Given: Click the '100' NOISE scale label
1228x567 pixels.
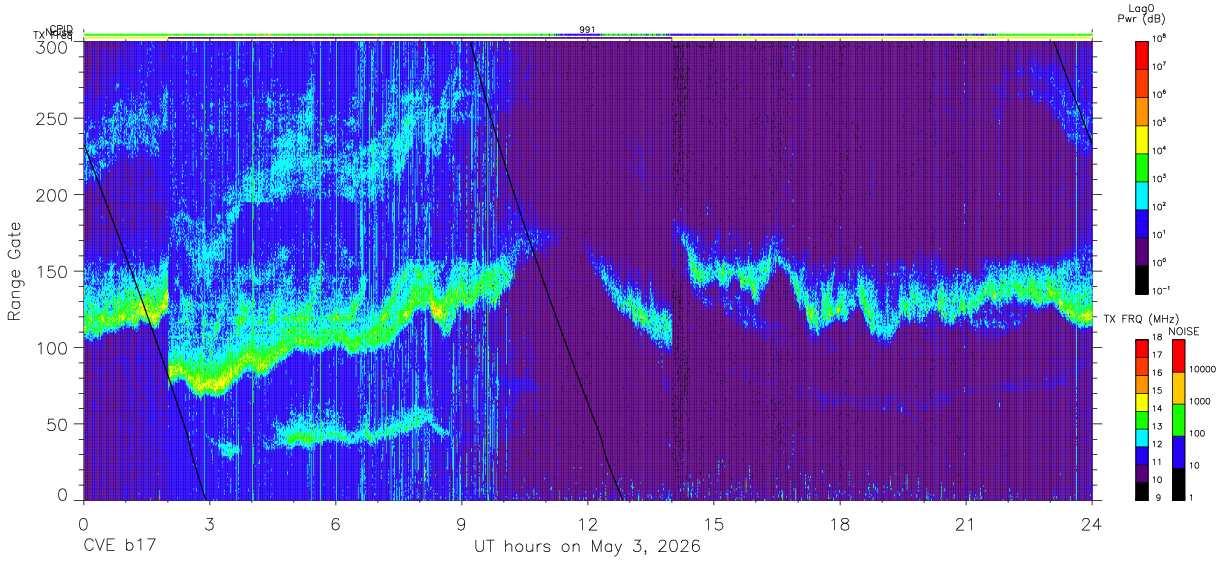Looking at the screenshot, I should [1197, 433].
